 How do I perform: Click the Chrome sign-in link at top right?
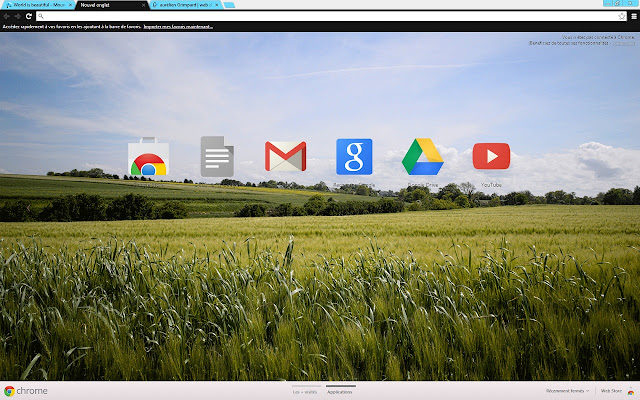[624, 43]
